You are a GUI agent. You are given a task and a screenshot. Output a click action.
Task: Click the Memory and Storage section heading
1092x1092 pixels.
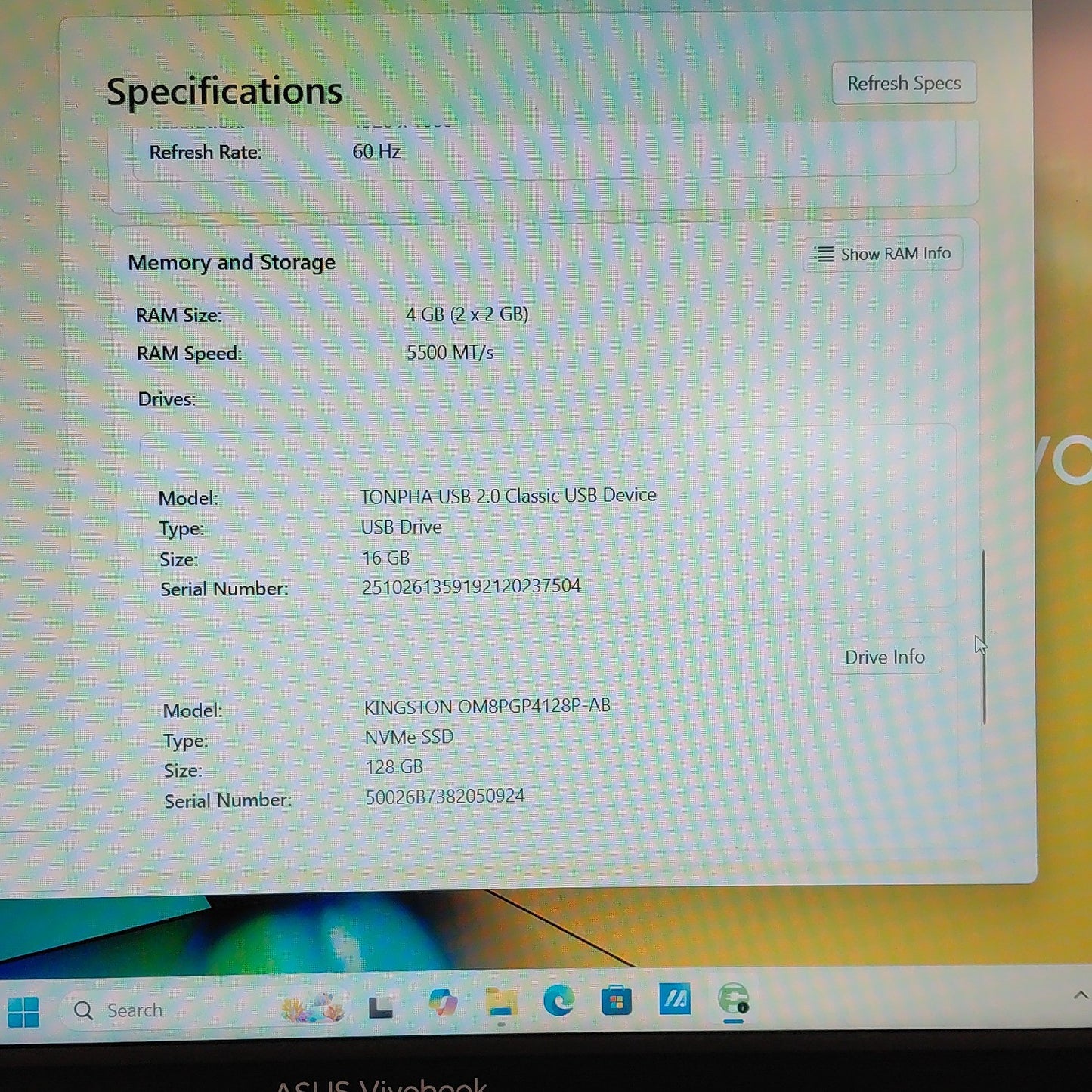coord(232,262)
